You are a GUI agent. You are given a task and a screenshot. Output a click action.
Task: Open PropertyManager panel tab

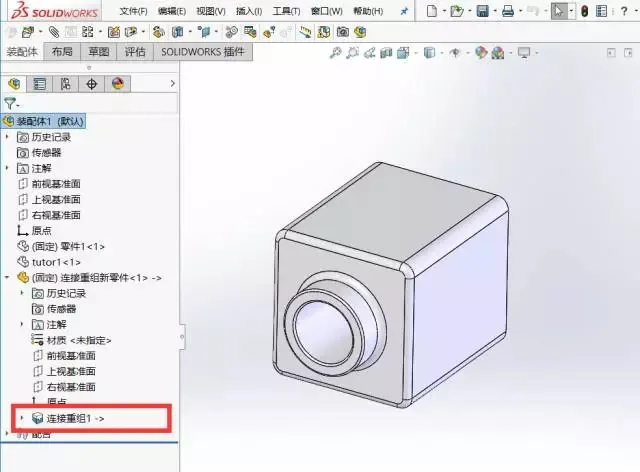pos(40,84)
